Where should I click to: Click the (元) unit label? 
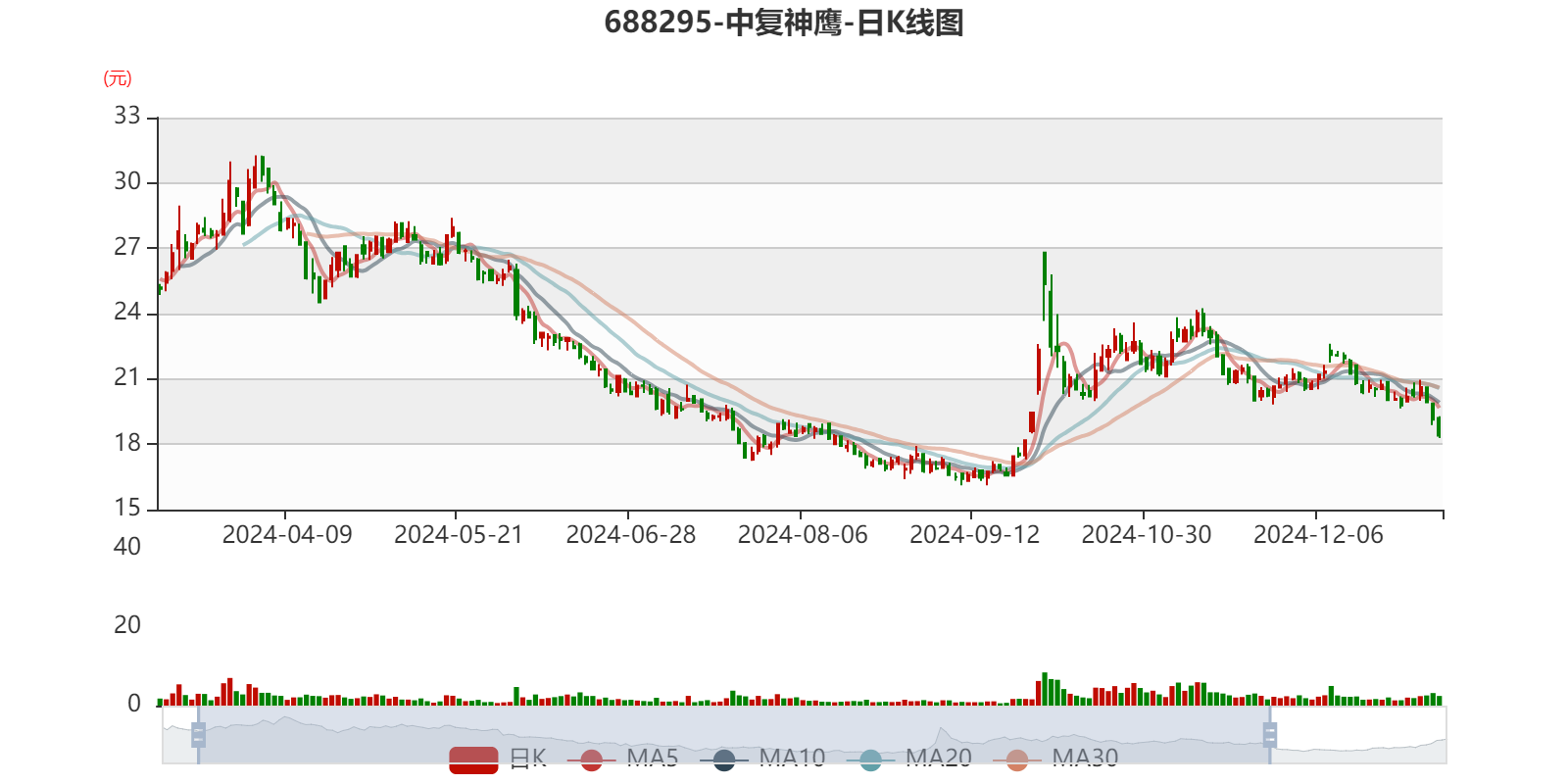118,79
